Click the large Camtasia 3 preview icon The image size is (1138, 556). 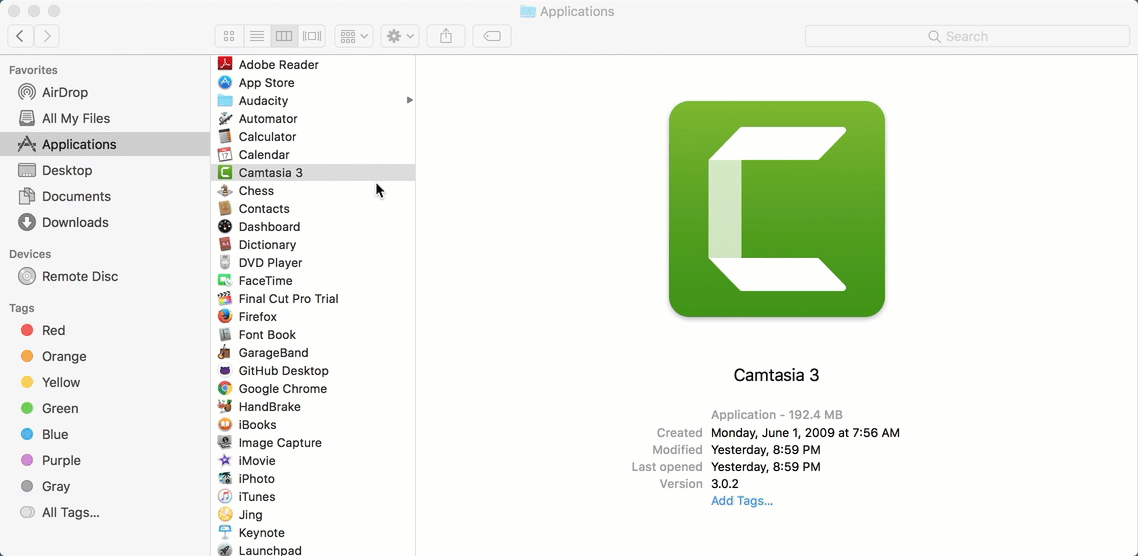[x=777, y=209]
